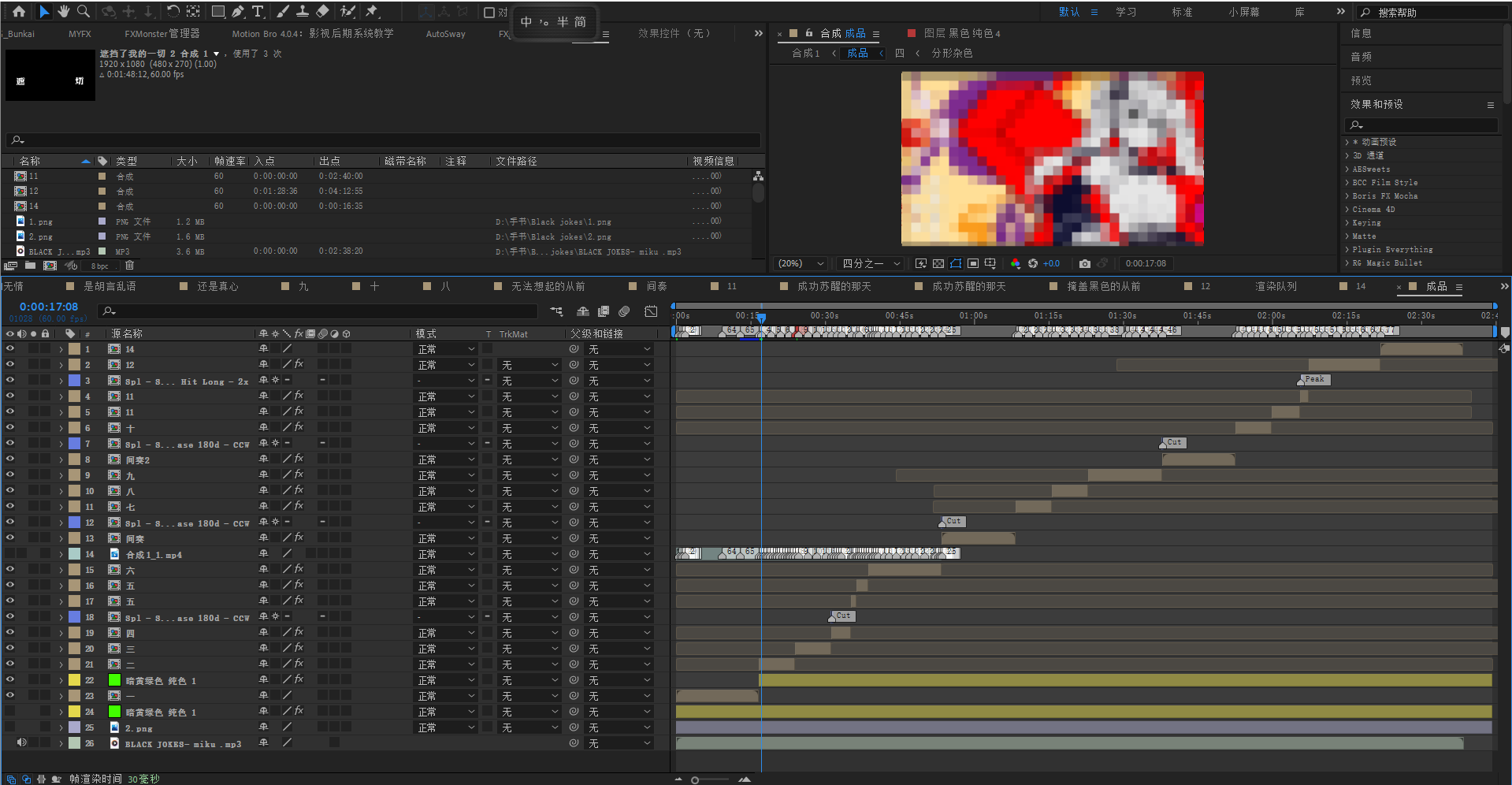The height and width of the screenshot is (785, 1512).
Task: Choose the Pen tool in toolbar
Action: tap(238, 11)
